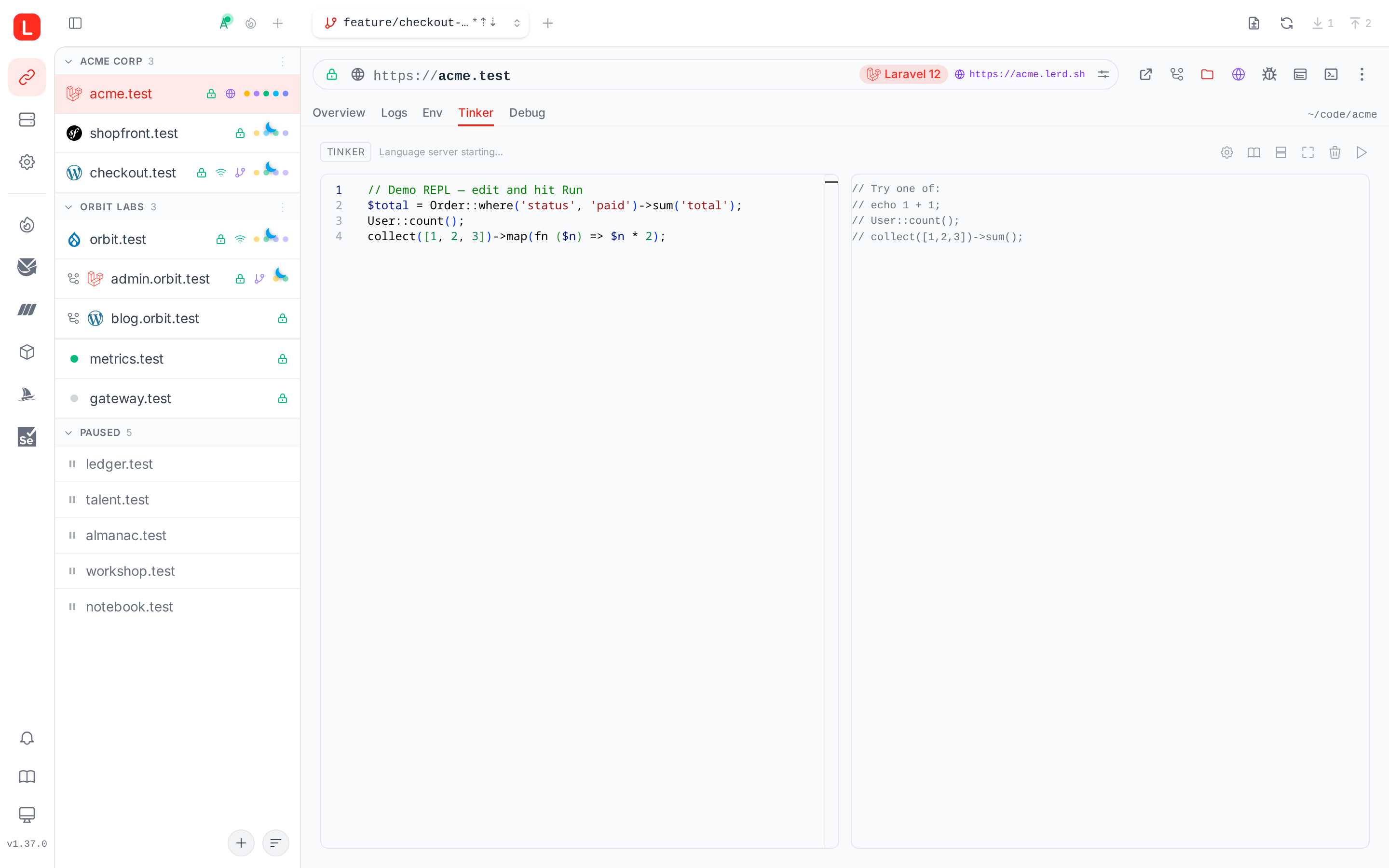
Task: Open the more options kebab menu
Action: tap(1362, 74)
